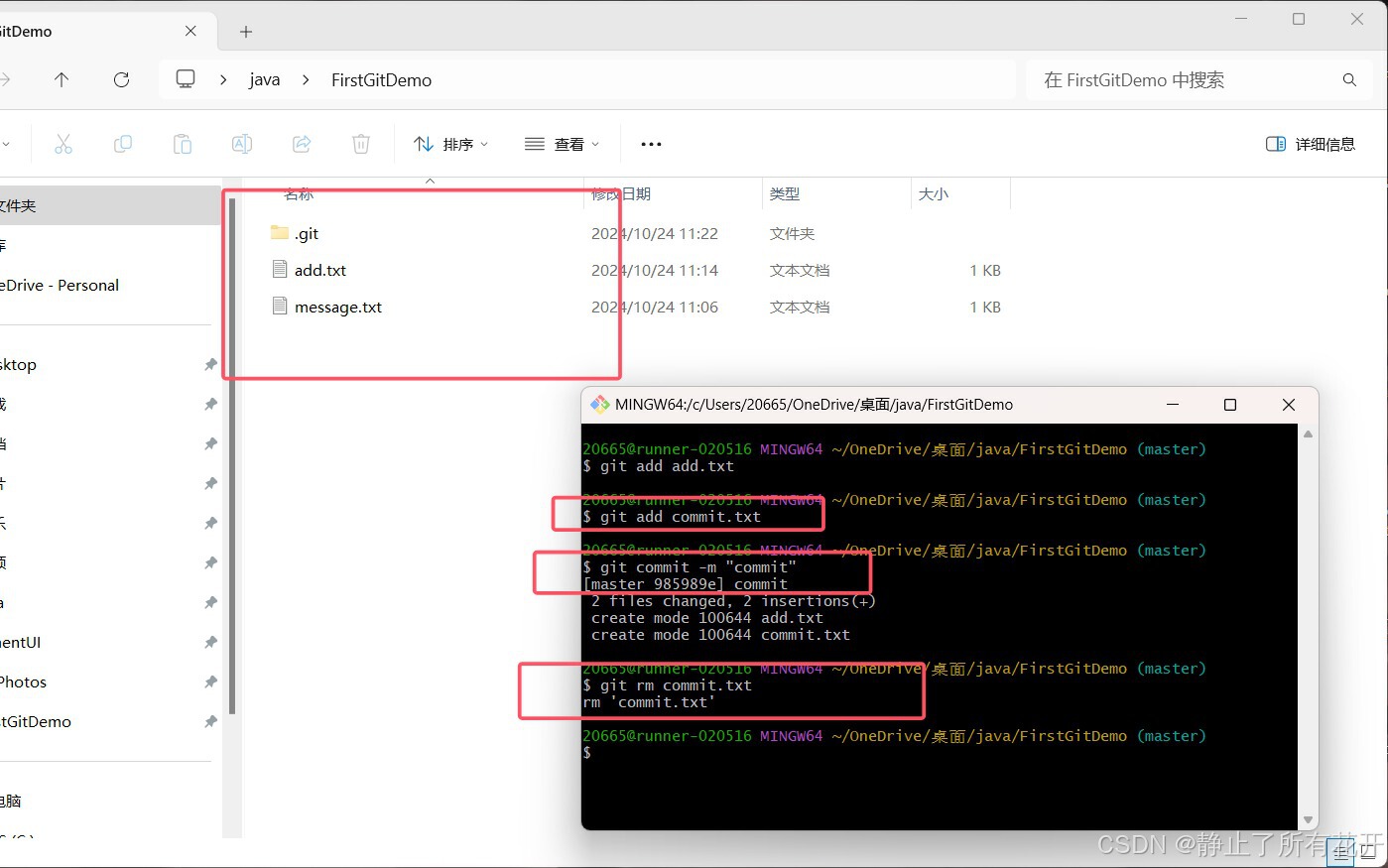
Task: Click the message.txt document icon
Action: pos(280,306)
